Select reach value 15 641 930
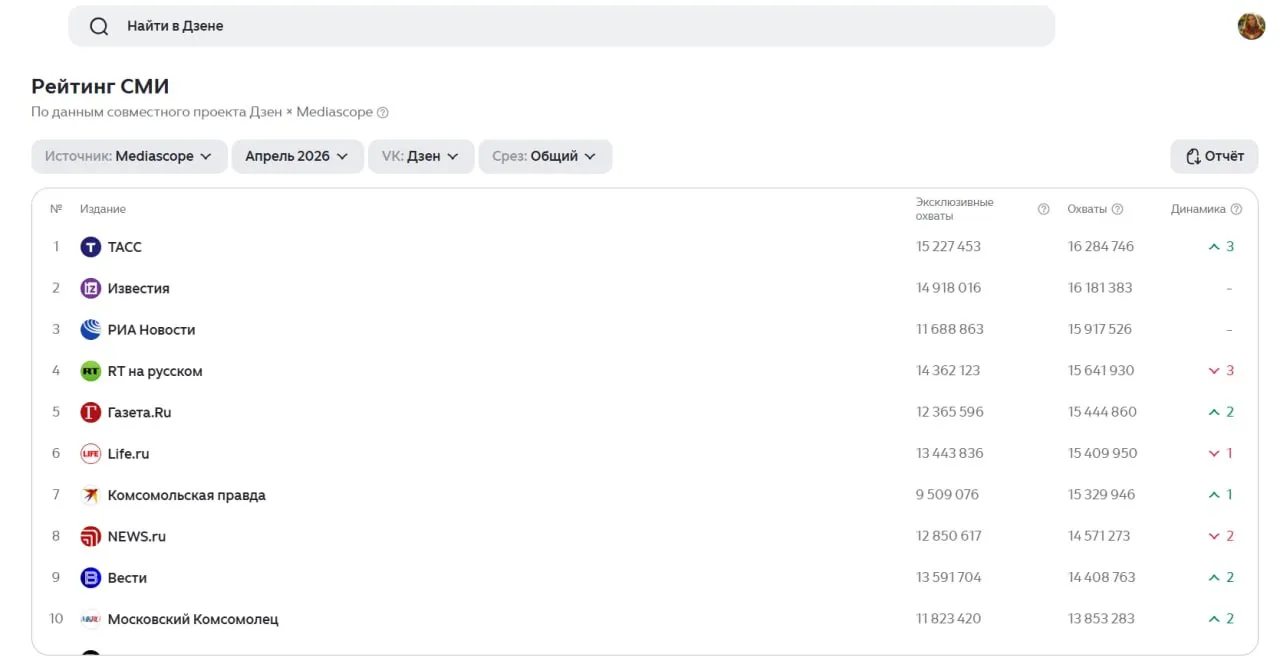Screen dimensions: 1280x667 point(1101,370)
